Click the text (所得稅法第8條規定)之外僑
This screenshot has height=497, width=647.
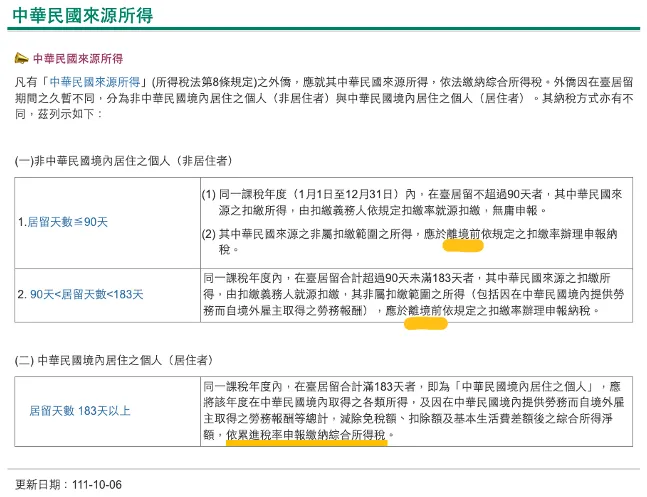coord(222,82)
